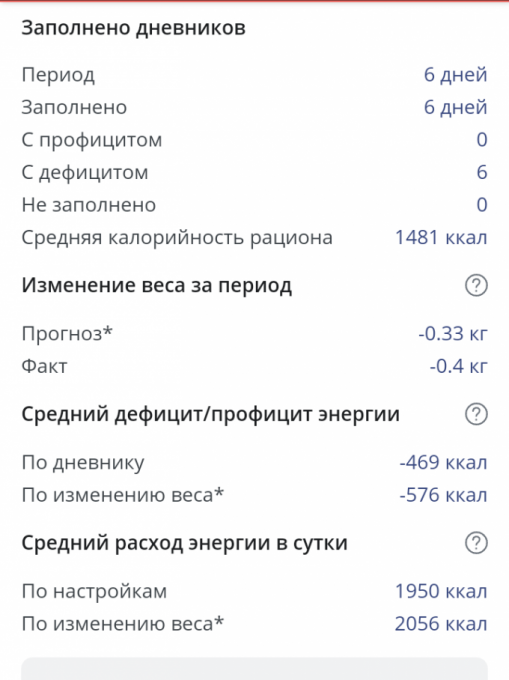The height and width of the screenshot is (680, 509).
Task: Select expenditure by weight change 2056 ккал
Action: coord(441,624)
